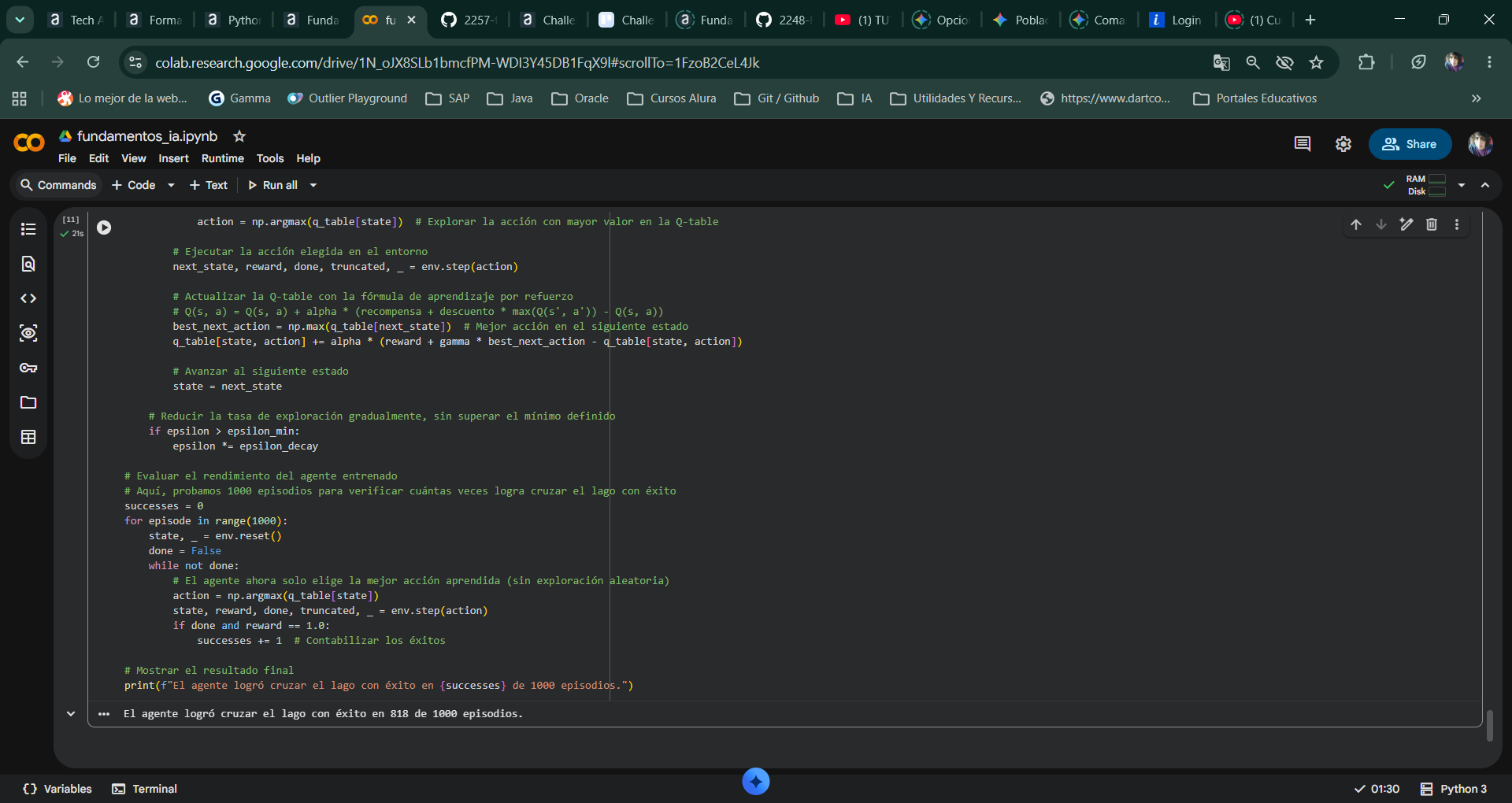Open the RAM Disk resources dropdown
This screenshot has width=1512, height=803.
point(1462,185)
